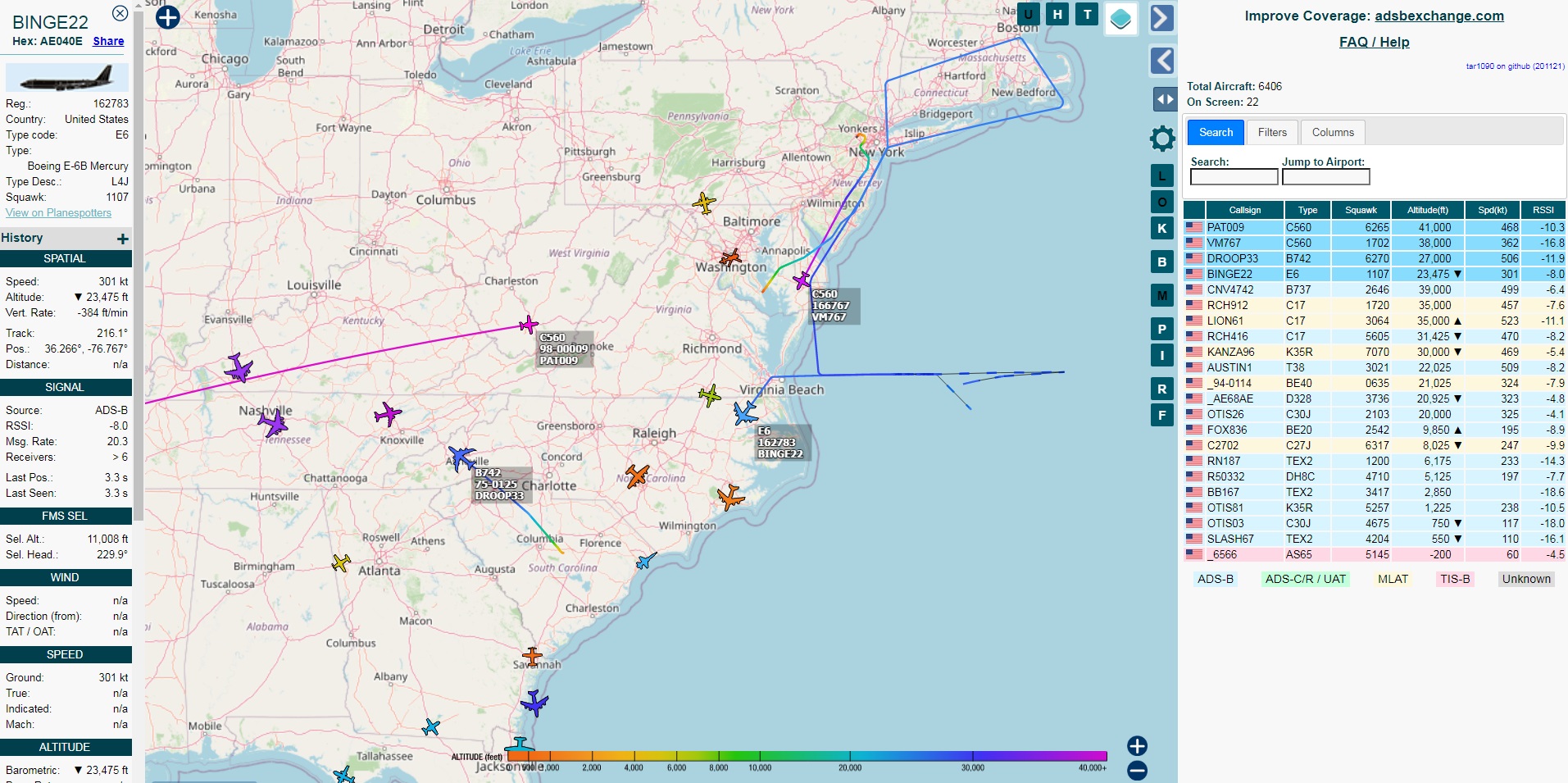Toggle the U map button

pyautogui.click(x=1028, y=14)
